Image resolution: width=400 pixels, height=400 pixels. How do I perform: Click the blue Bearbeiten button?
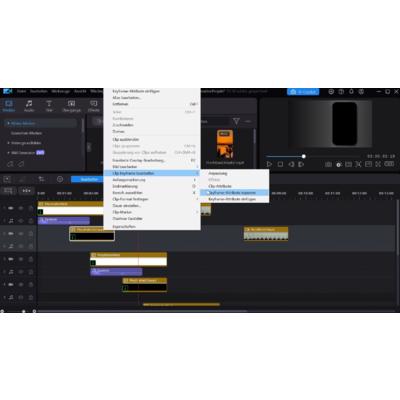(x=89, y=179)
